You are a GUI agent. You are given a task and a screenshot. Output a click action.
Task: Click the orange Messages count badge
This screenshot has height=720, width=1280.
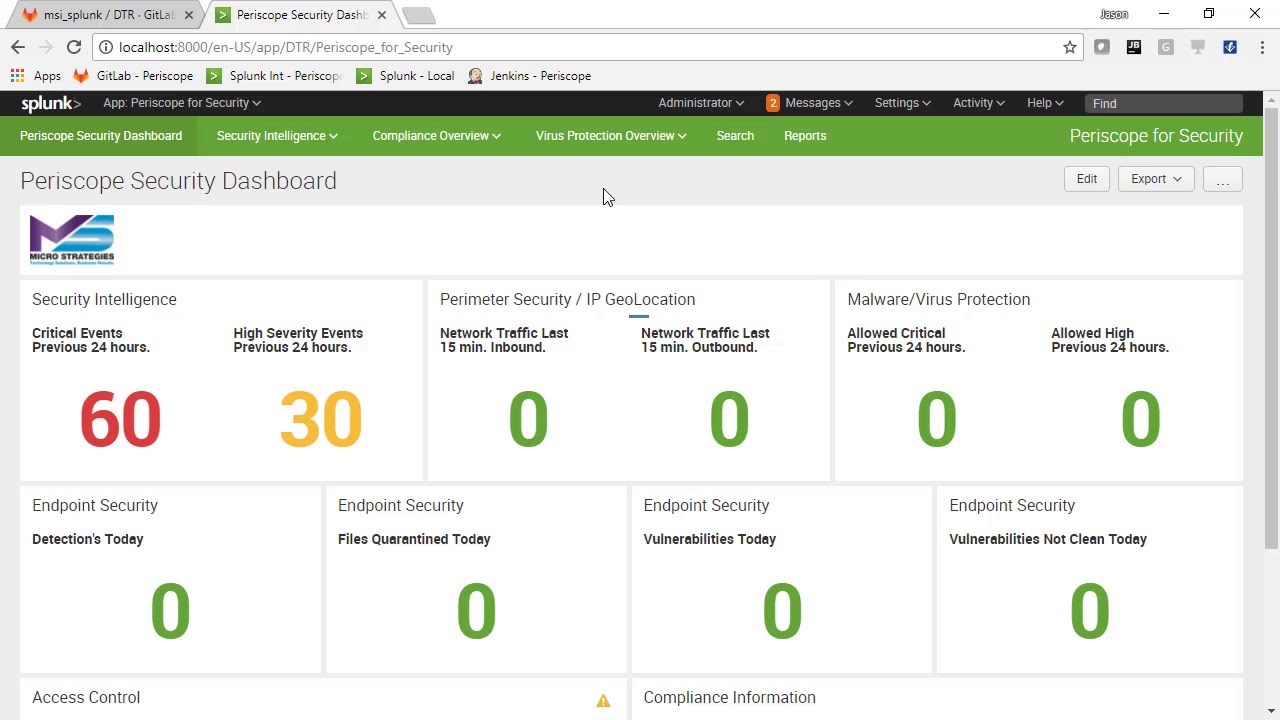(x=772, y=103)
